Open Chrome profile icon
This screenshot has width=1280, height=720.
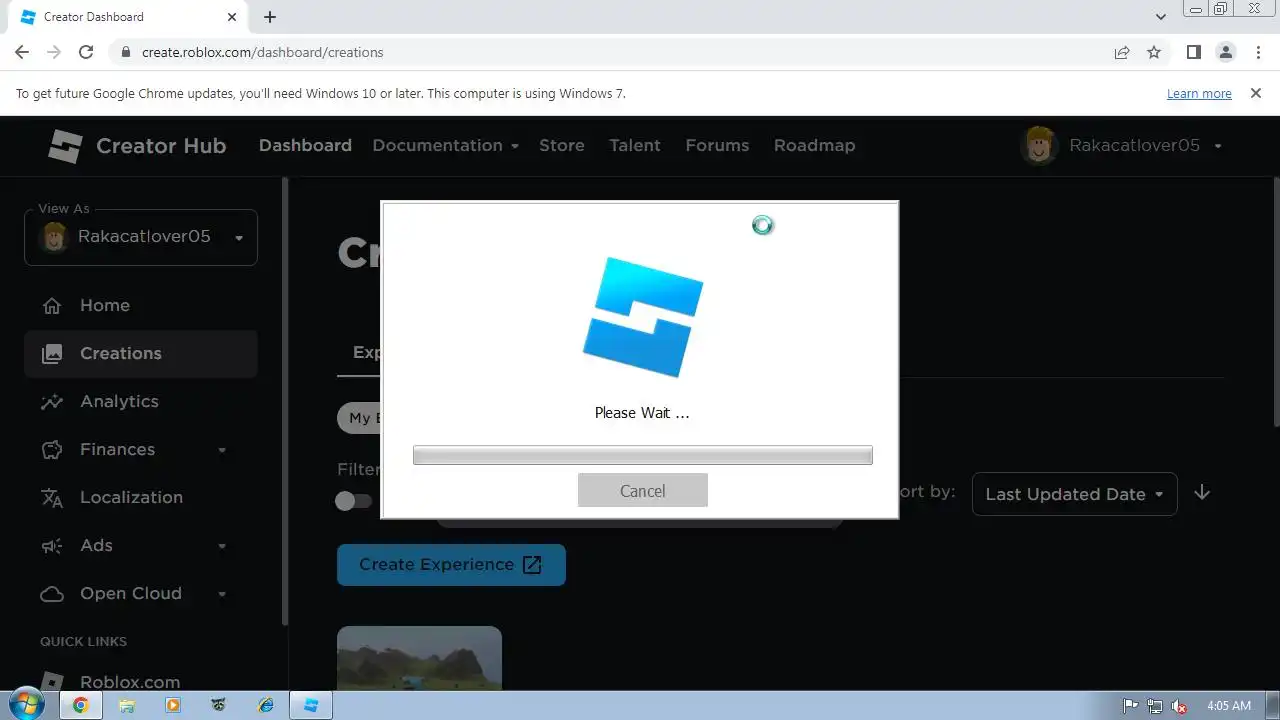1225,52
